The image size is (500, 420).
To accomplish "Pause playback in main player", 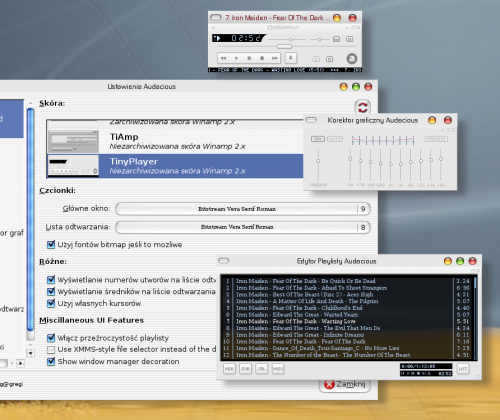I will tap(249, 58).
